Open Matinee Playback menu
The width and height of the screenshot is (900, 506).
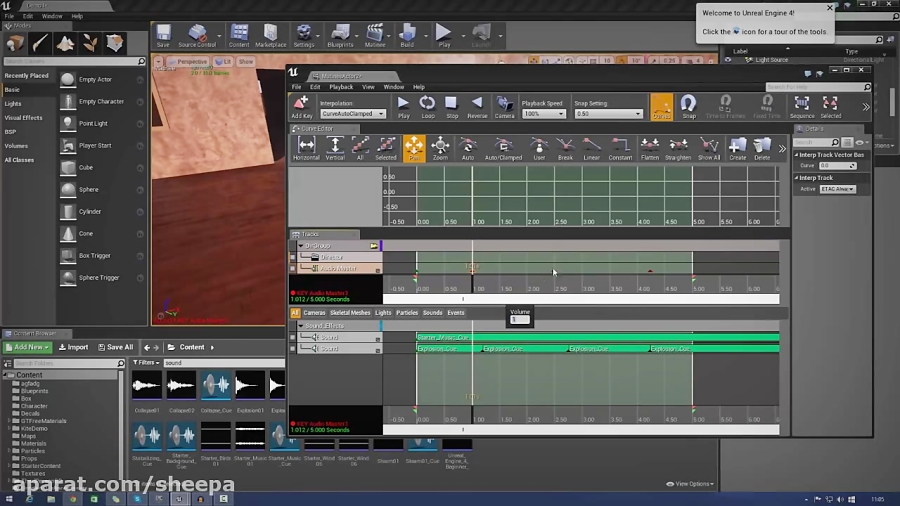point(341,87)
